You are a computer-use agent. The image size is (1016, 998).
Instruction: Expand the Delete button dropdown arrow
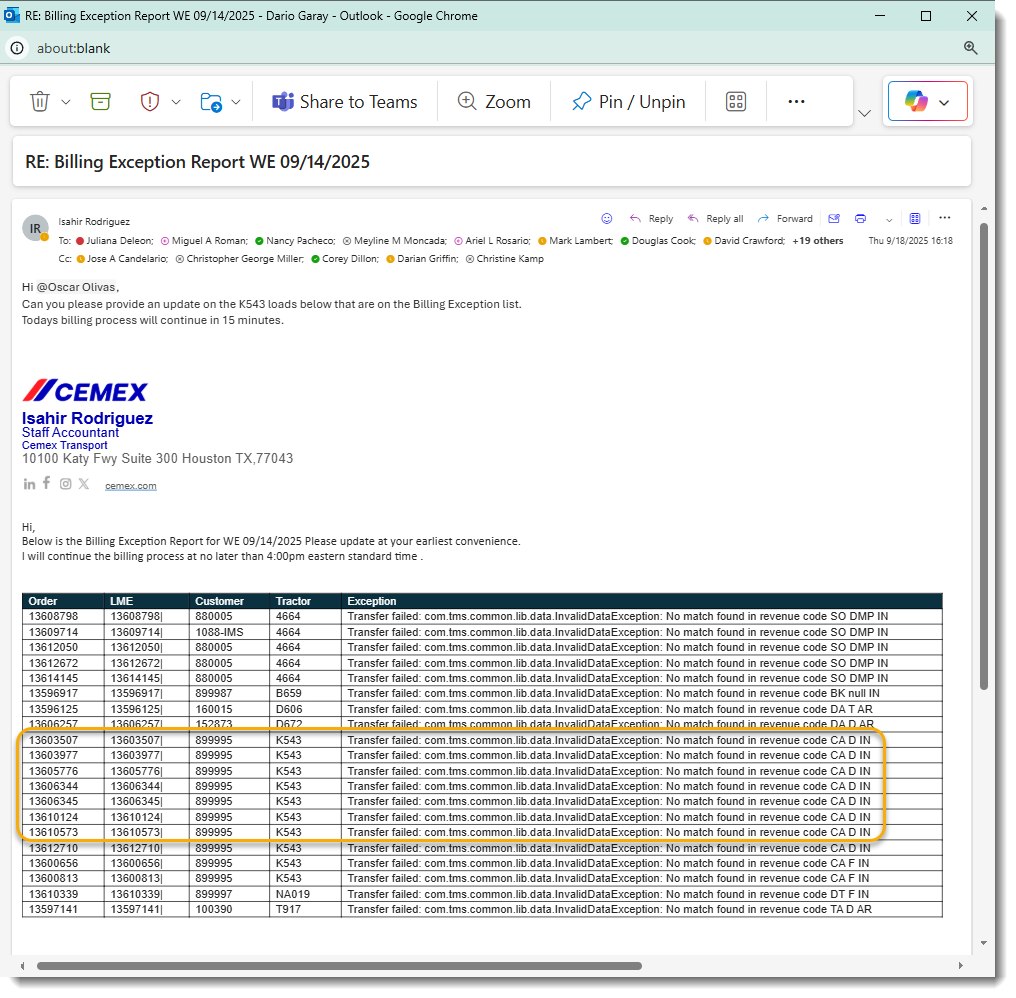pos(66,101)
